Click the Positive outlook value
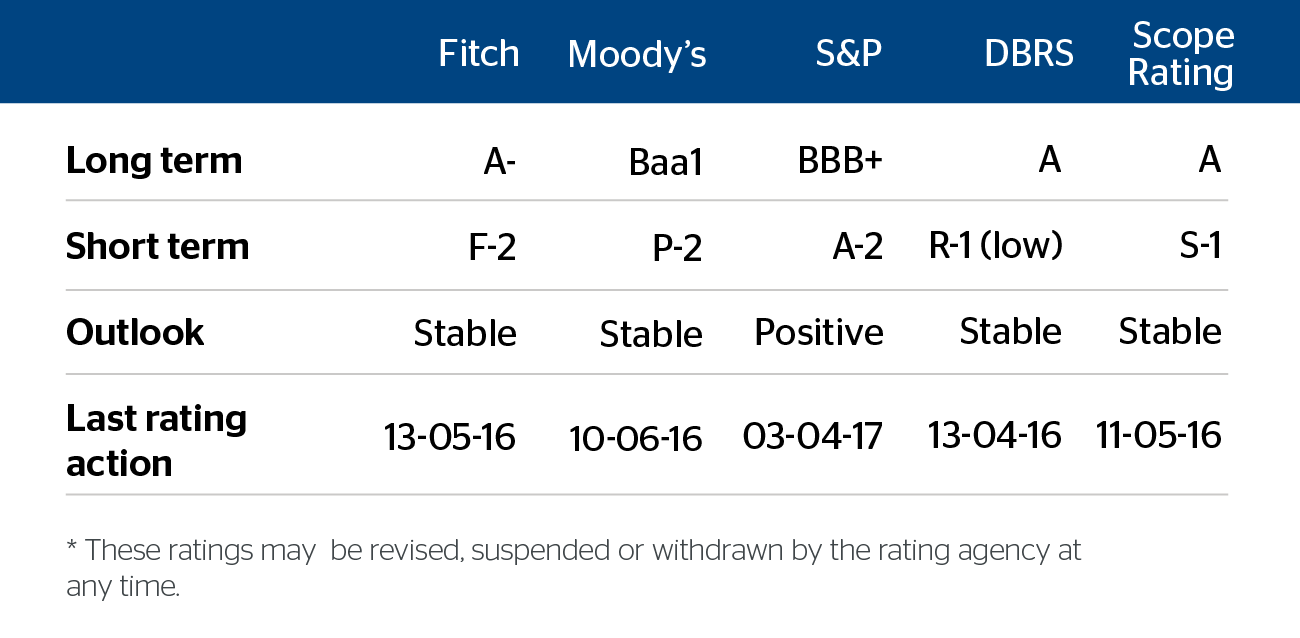Screen dimensions: 1300x638 (x=819, y=333)
